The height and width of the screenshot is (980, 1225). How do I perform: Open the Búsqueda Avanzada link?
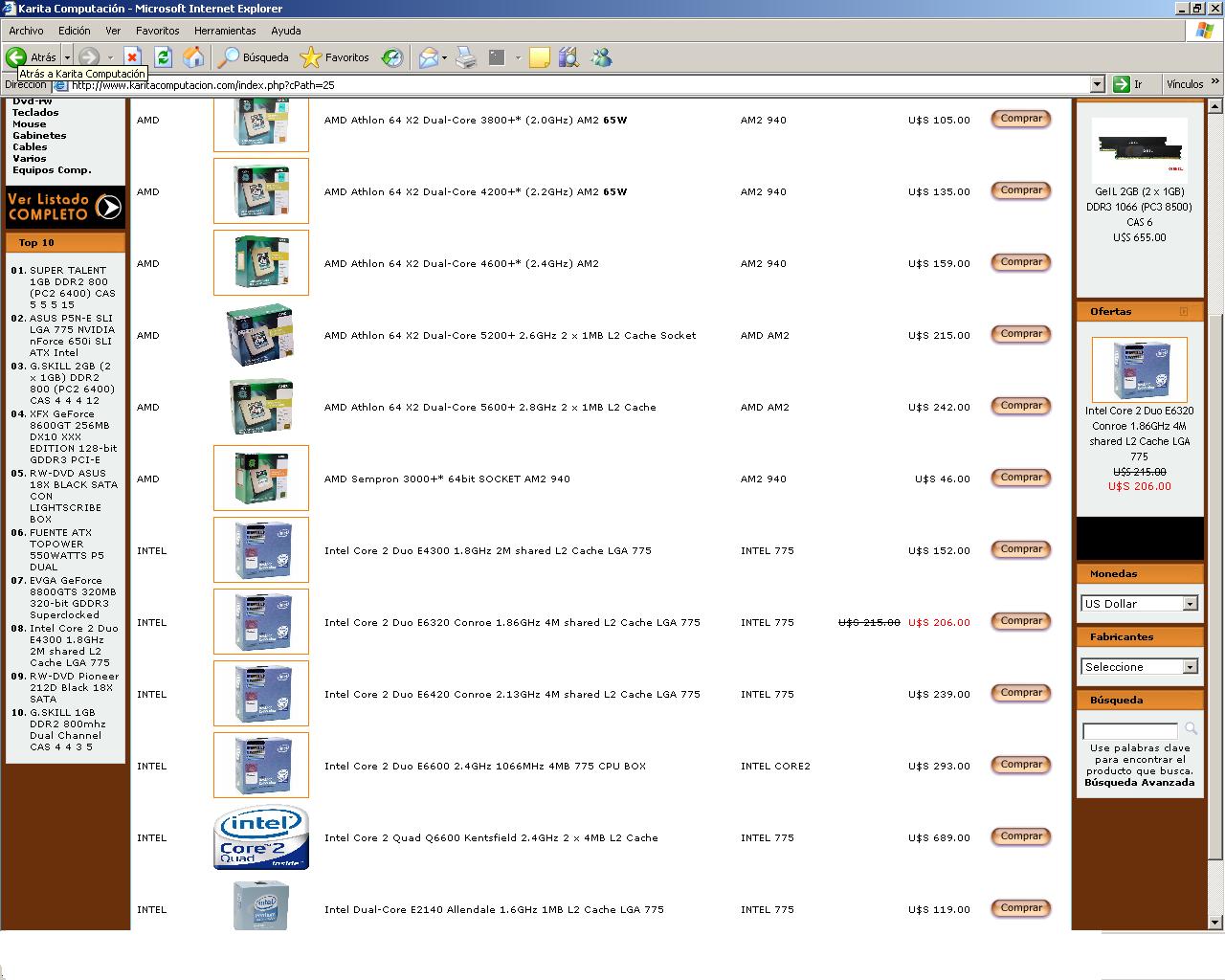coord(1139,783)
